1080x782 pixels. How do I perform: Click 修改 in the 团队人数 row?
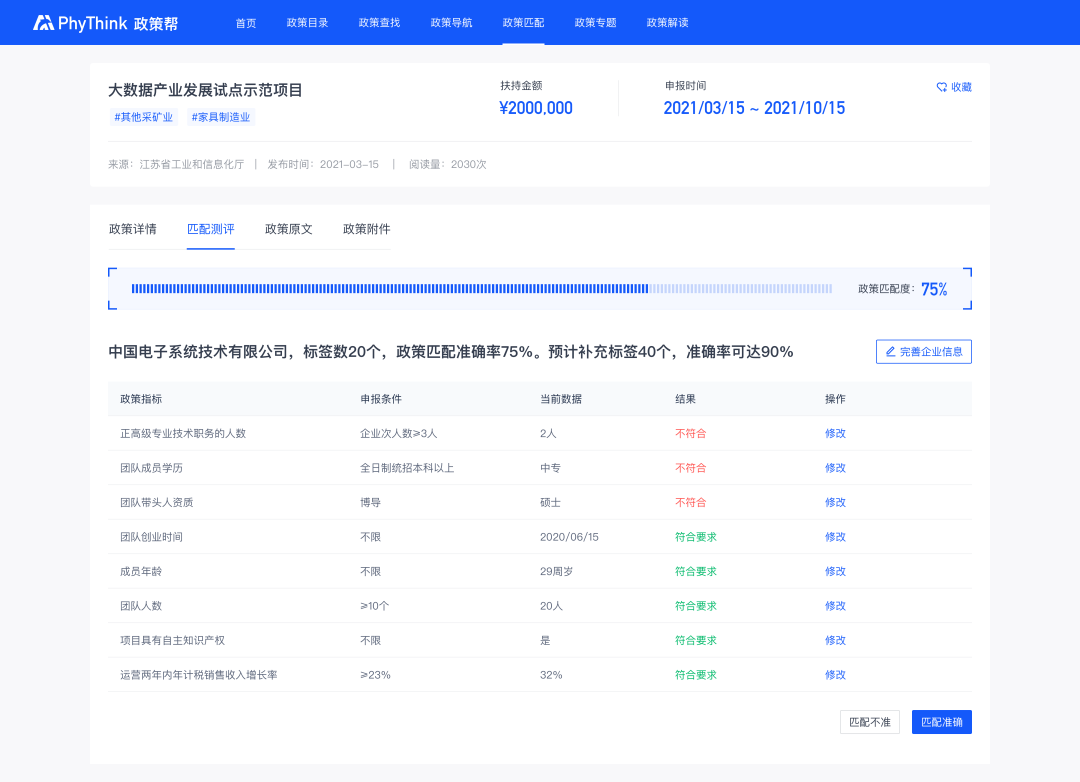pyautogui.click(x=835, y=606)
